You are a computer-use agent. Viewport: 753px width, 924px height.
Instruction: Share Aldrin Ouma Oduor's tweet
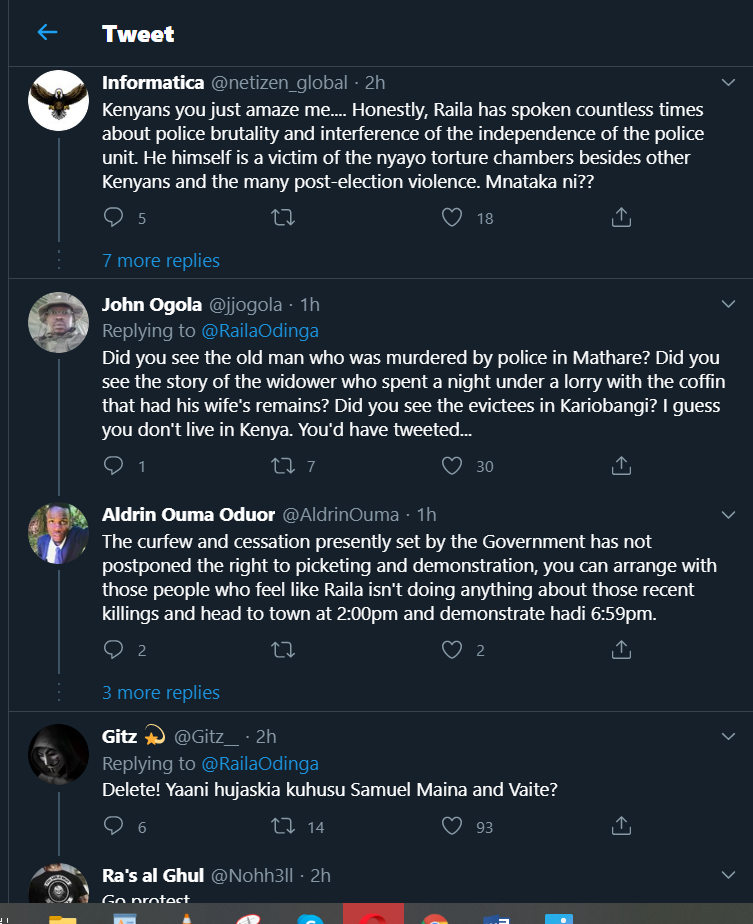(x=621, y=650)
